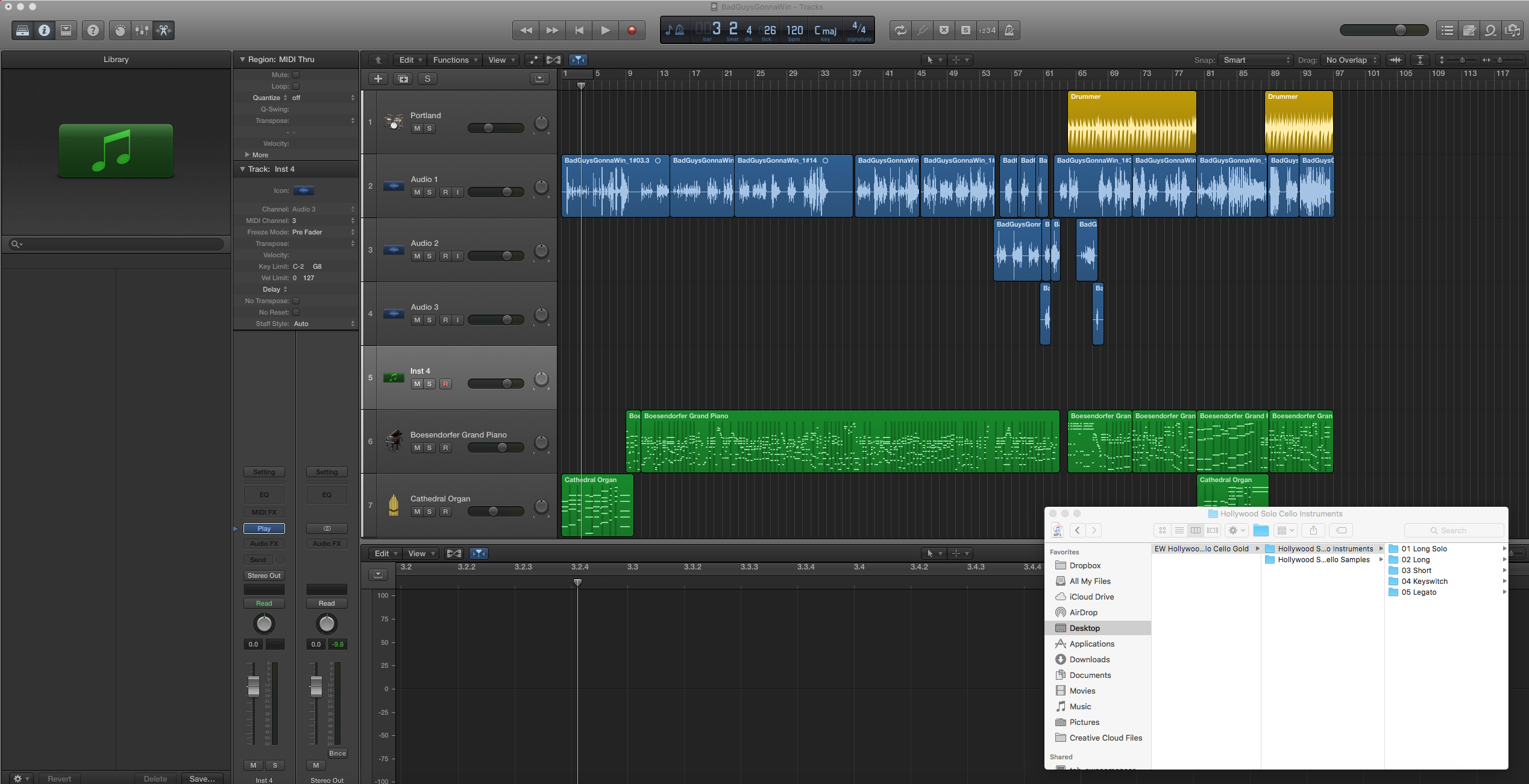Toggle the Library panel button
Image resolution: width=1529 pixels, height=784 pixels.
click(x=23, y=30)
